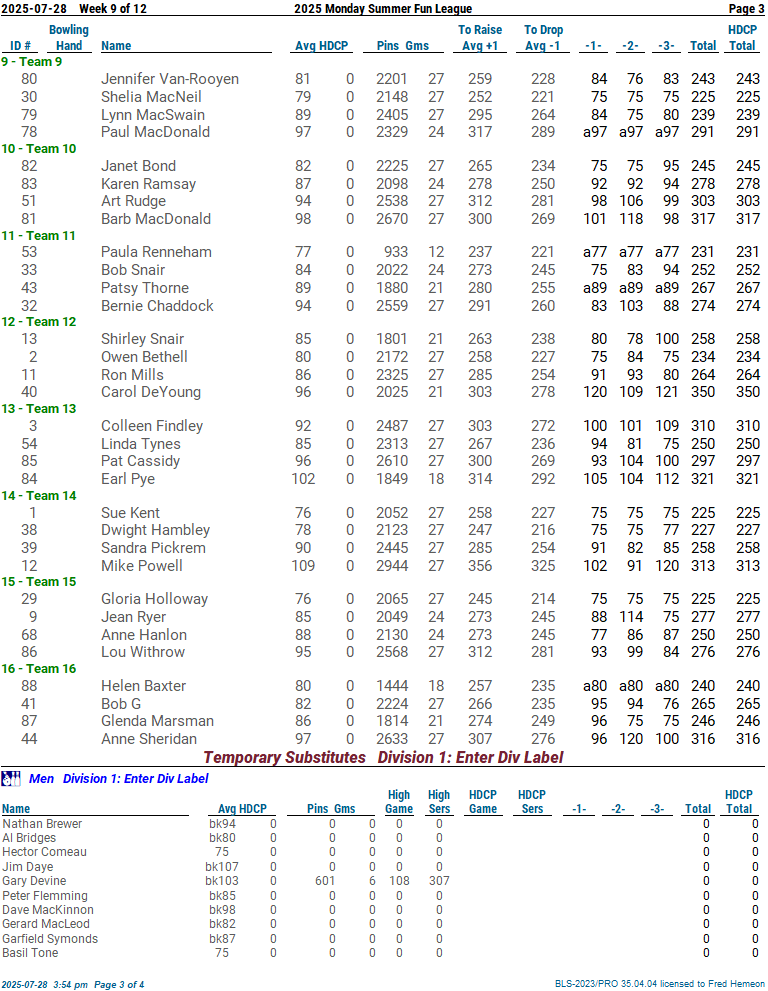Image resolution: width=768 pixels, height=991 pixels.
Task: Click the "16 - Team 16" group header
Action: pyautogui.click(x=38, y=668)
